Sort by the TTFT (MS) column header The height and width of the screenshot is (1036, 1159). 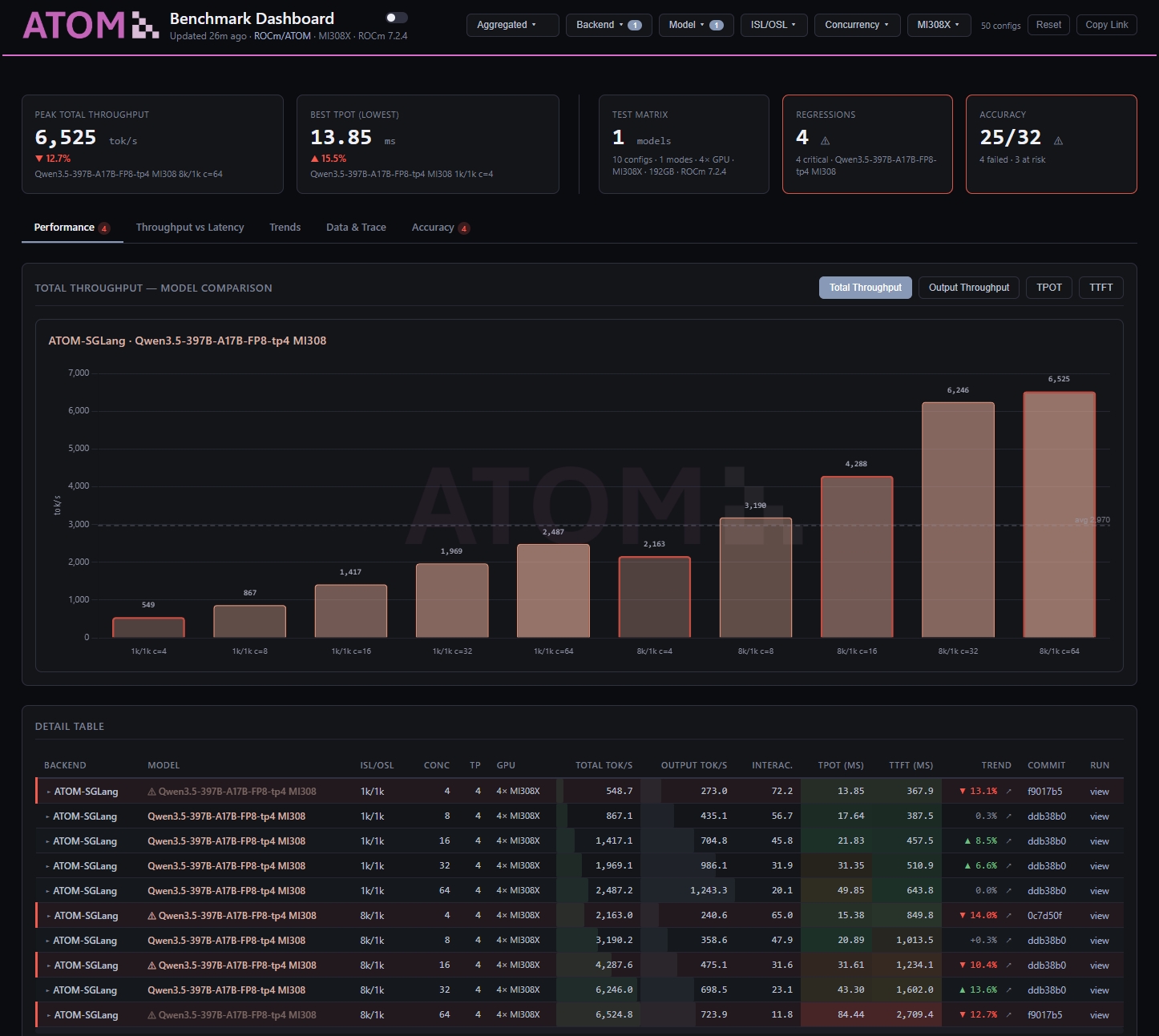(x=911, y=765)
